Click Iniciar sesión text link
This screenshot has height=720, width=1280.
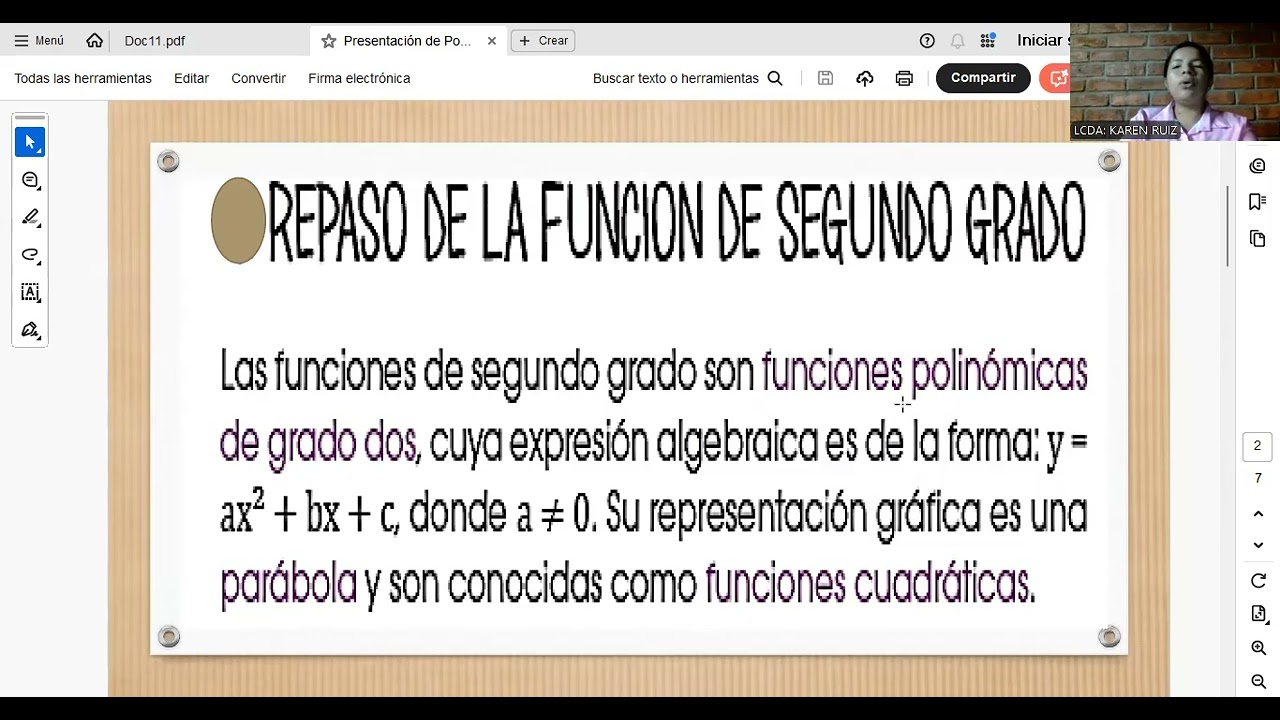click(1043, 41)
